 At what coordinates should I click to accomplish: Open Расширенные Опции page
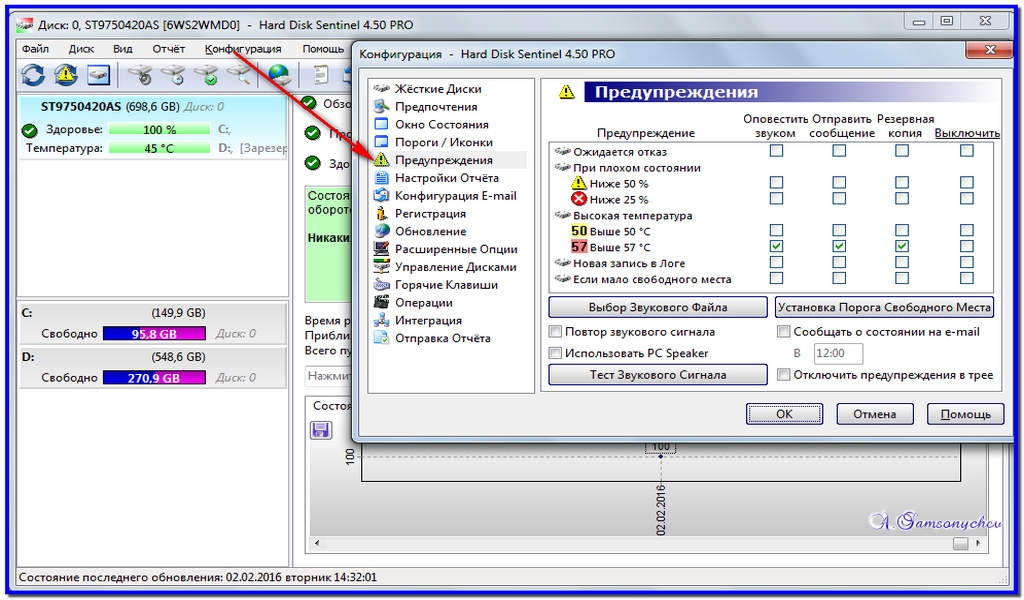click(455, 249)
